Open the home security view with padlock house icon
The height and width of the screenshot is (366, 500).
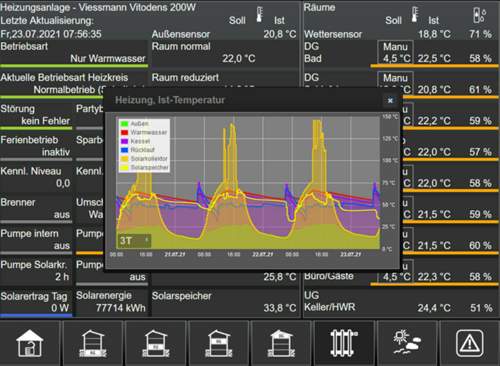point(30,343)
